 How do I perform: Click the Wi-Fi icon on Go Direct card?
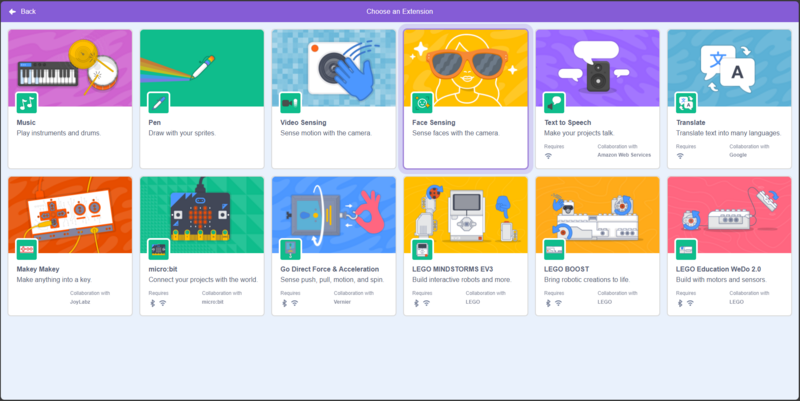[294, 303]
